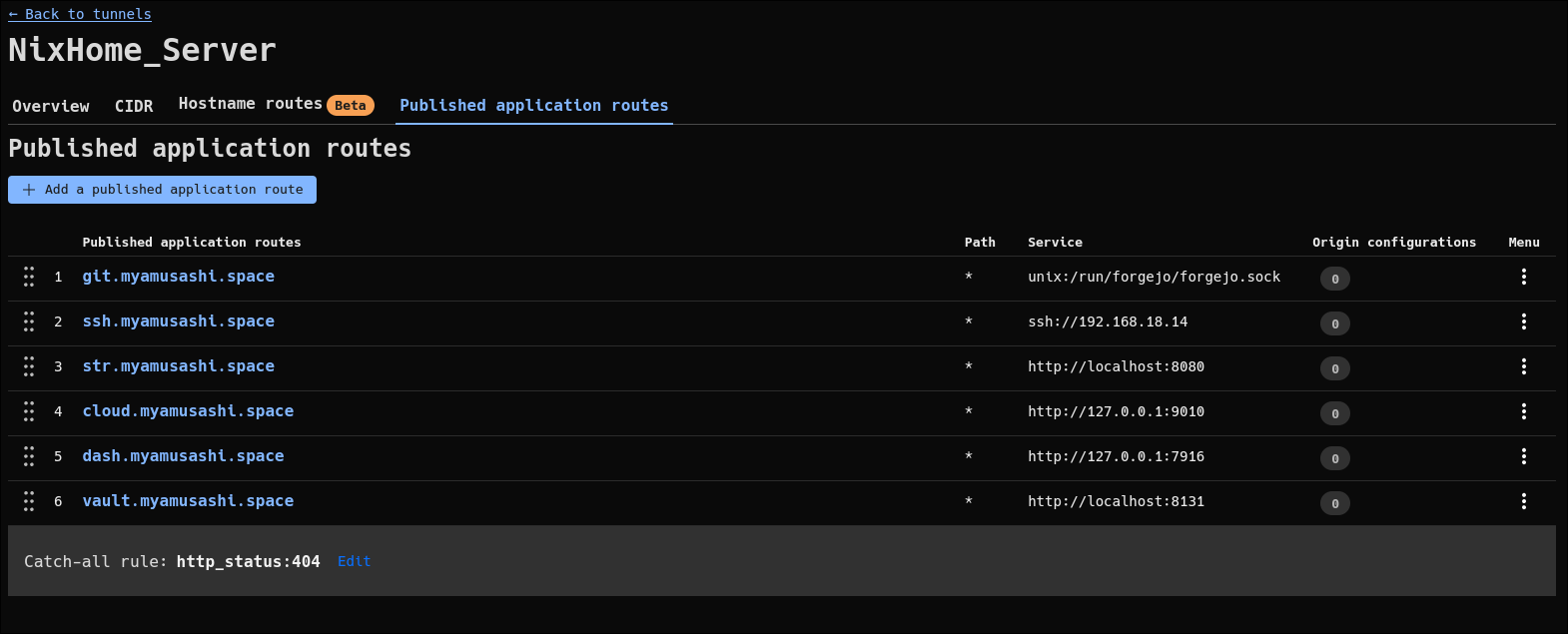This screenshot has width=1568, height=634.
Task: Click service ssh://192.168.18.14 text
Action: coord(1108,321)
